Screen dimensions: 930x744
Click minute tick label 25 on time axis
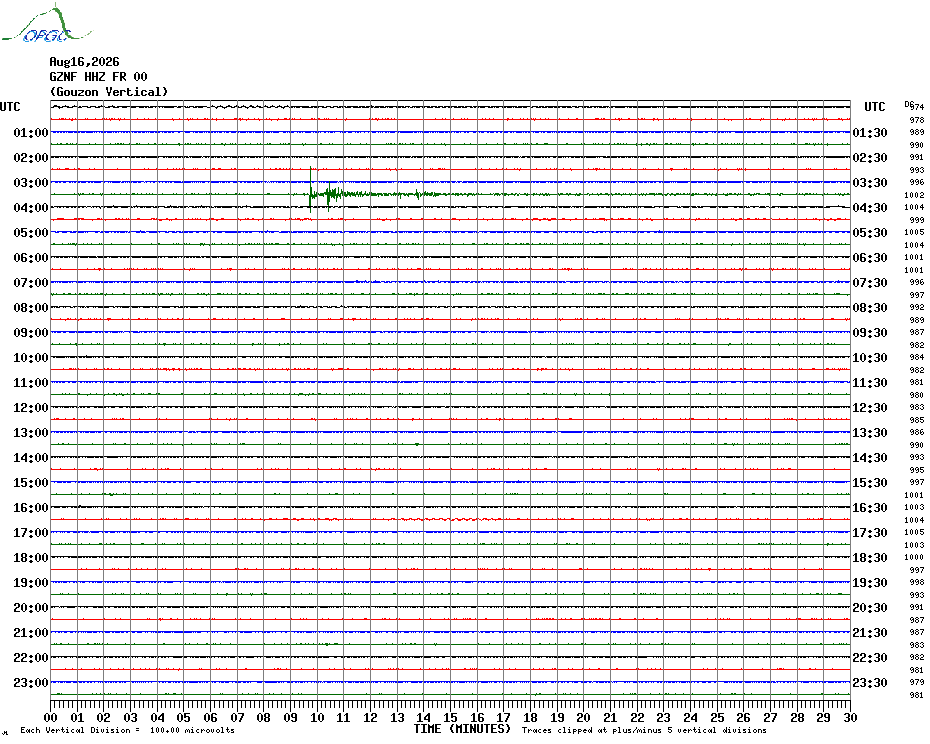click(717, 717)
